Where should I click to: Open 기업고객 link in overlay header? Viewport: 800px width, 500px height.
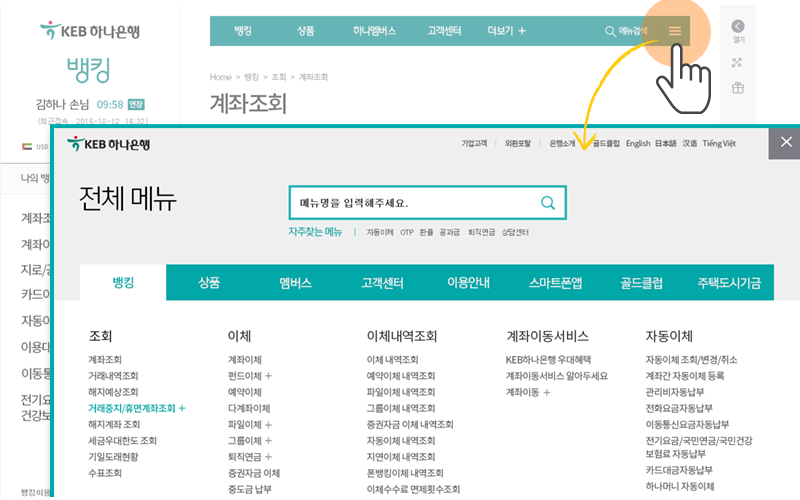474,143
